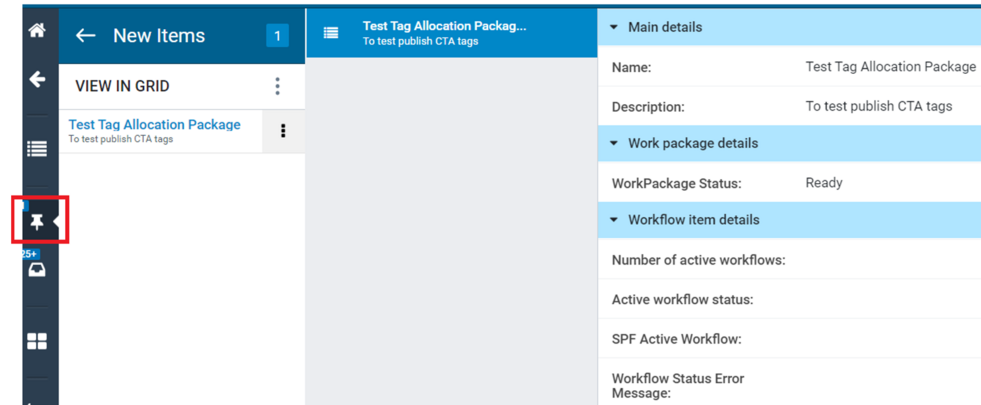
Task: Click the New Items panel title
Action: 159,36
